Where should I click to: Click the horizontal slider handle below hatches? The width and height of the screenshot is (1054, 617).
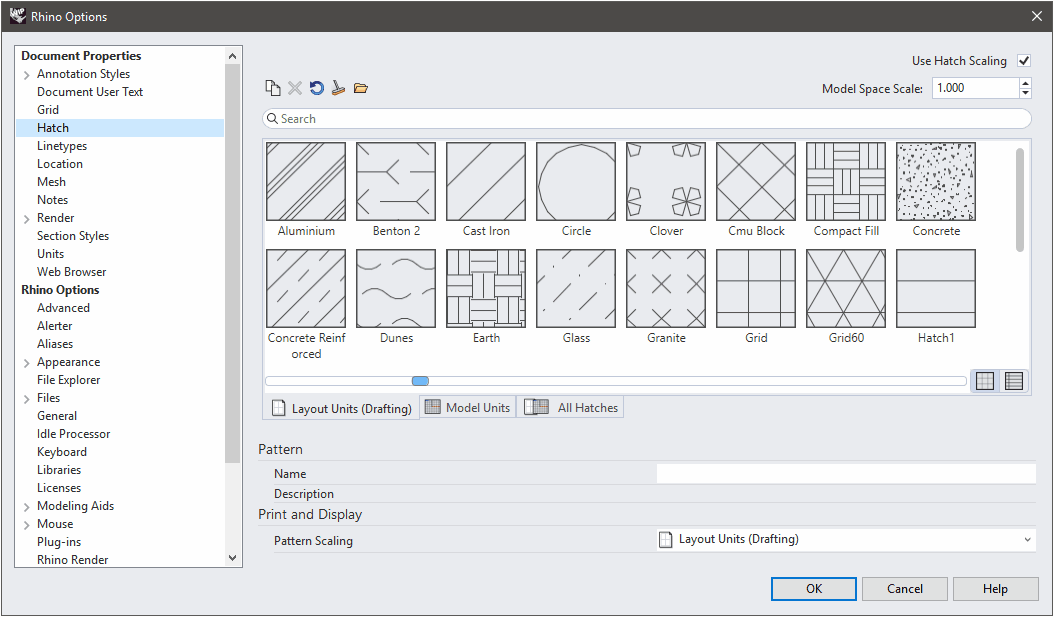[x=420, y=381]
